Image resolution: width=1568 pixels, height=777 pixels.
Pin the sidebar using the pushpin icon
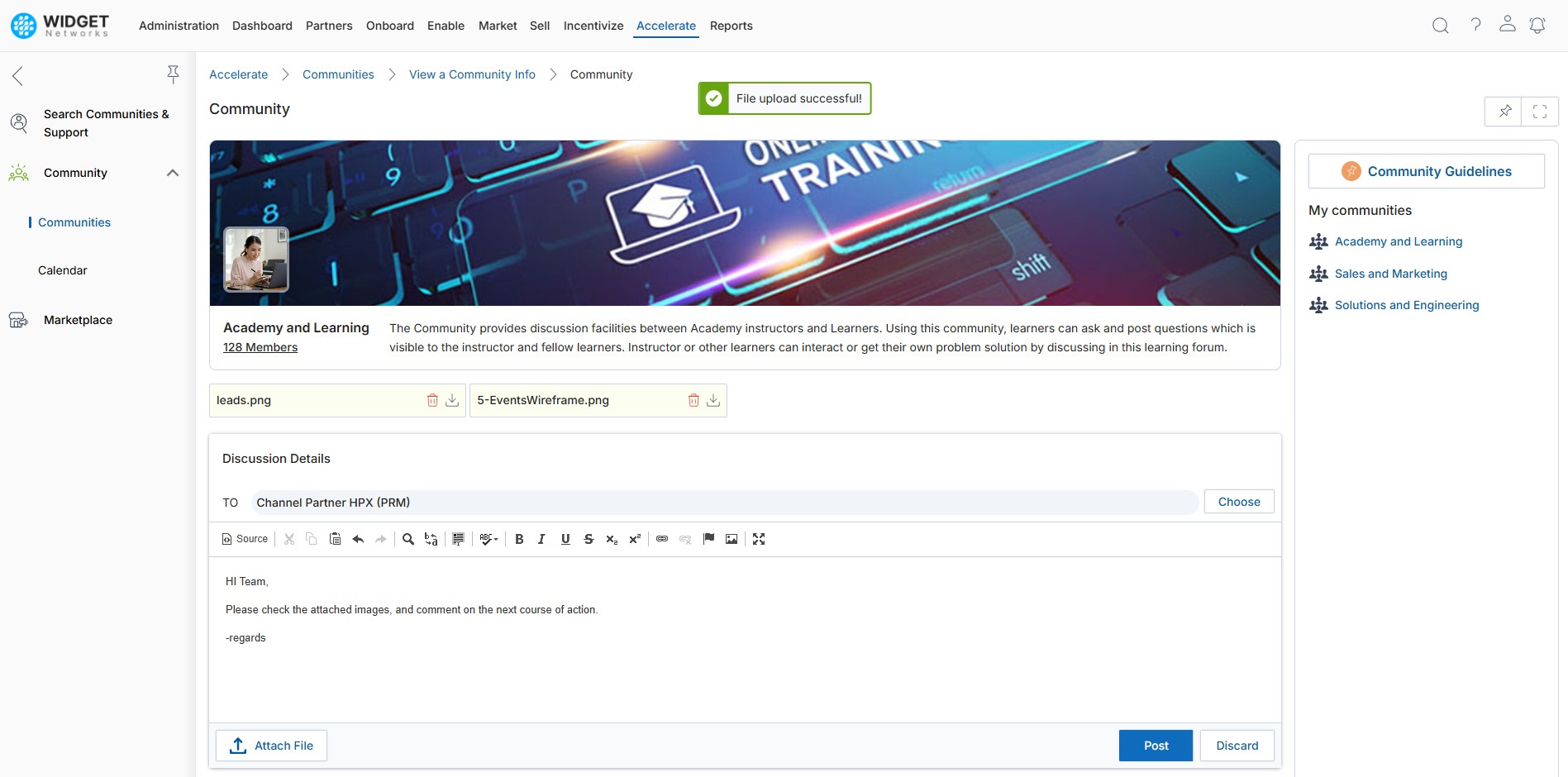[x=173, y=75]
